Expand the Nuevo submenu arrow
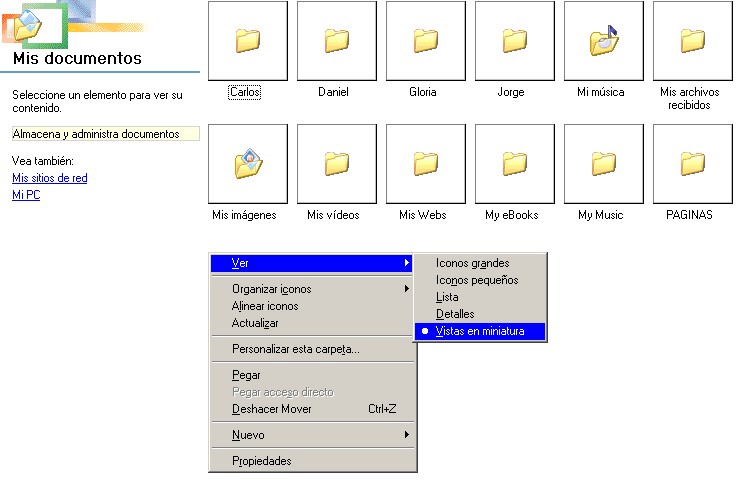744x485 pixels. (407, 435)
